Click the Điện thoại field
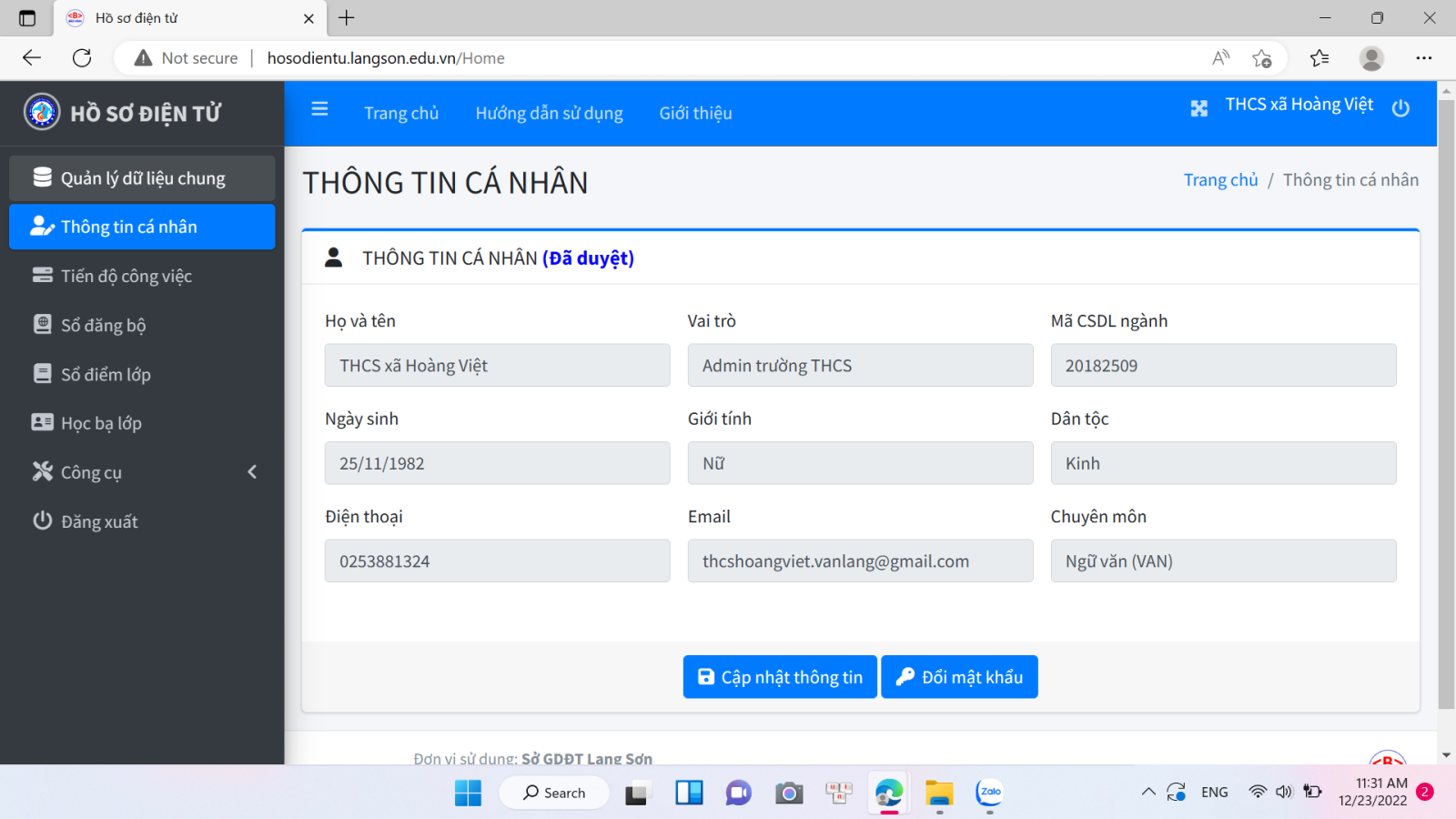 click(497, 561)
